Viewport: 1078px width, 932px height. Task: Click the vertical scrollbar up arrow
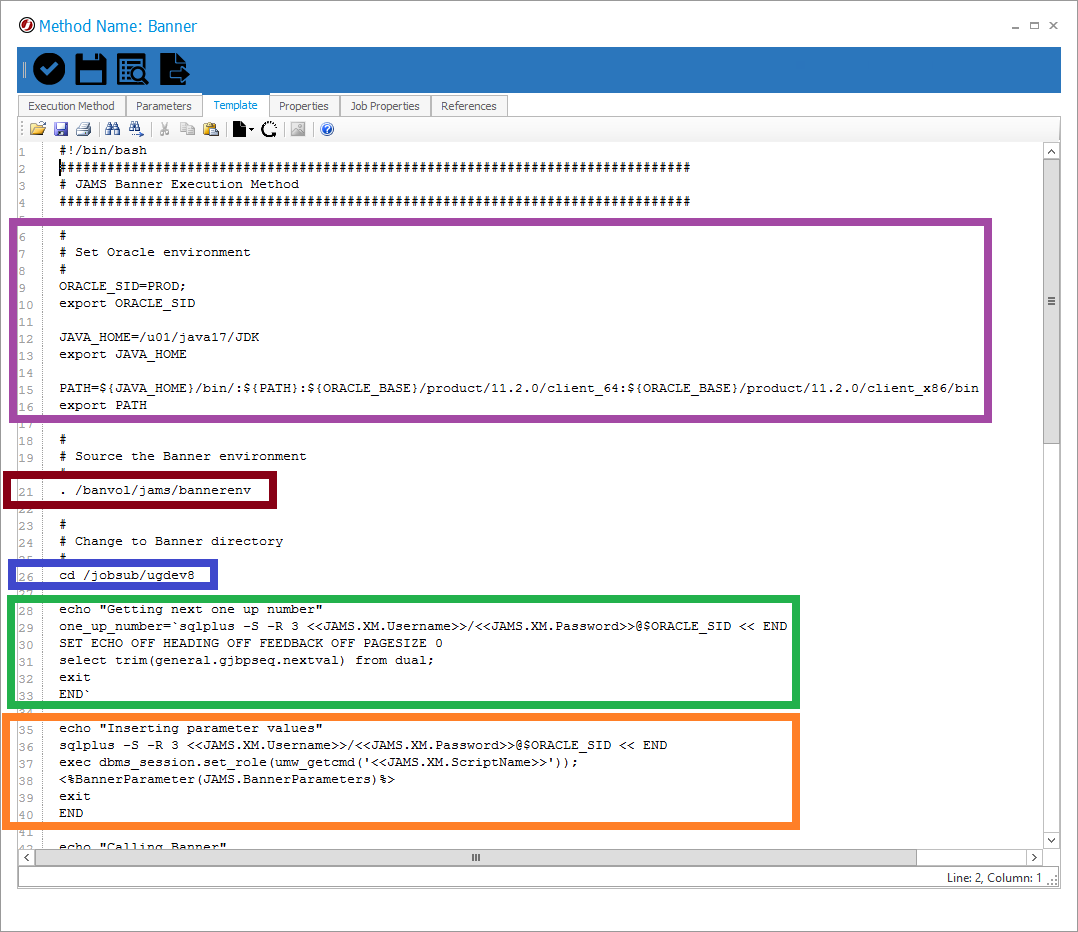[x=1051, y=151]
